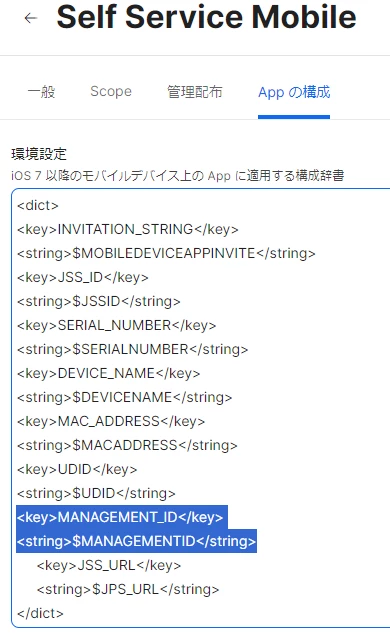This screenshot has width=390, height=636.
Task: Click the JSS_ID key line
Action: point(83,277)
